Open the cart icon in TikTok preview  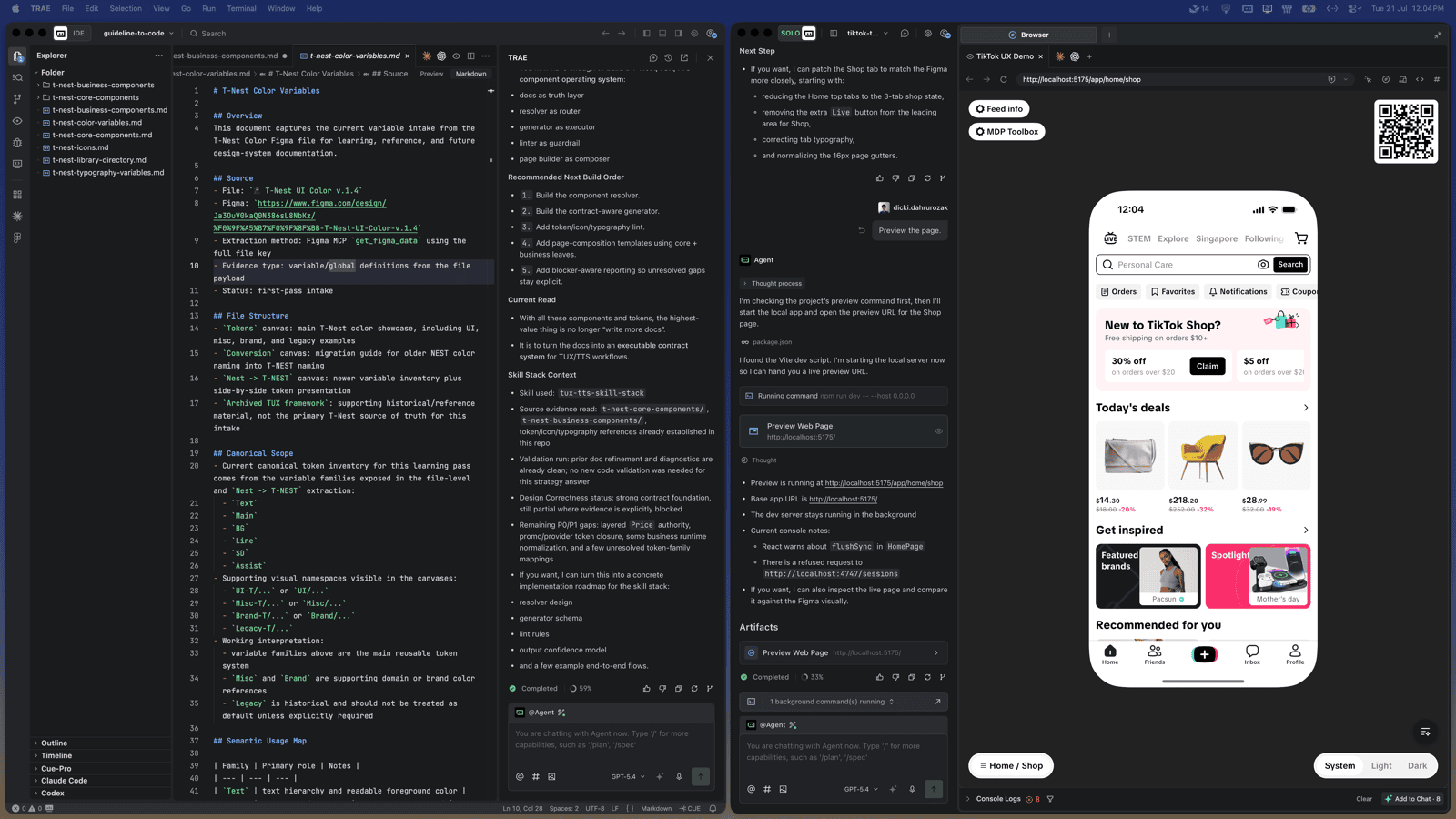point(1301,238)
